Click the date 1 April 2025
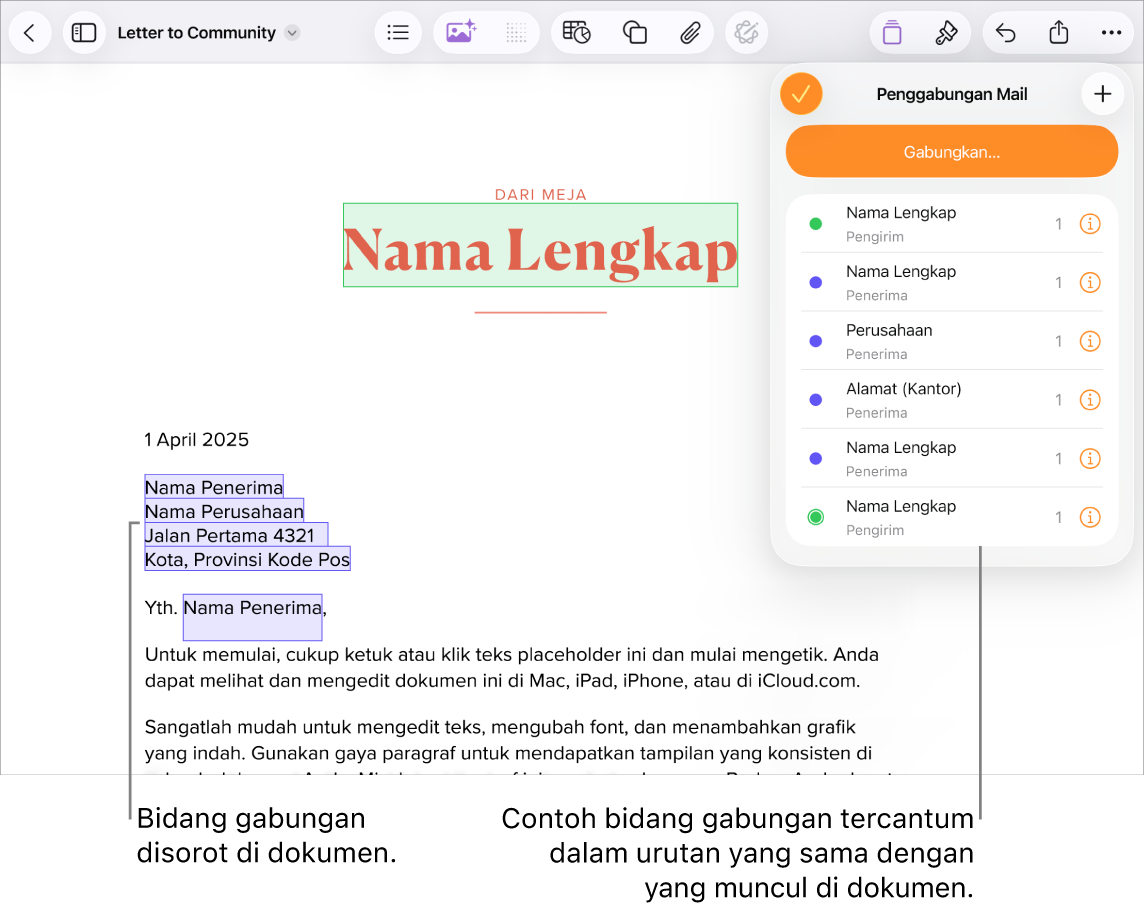The height and width of the screenshot is (915, 1146). (x=197, y=440)
